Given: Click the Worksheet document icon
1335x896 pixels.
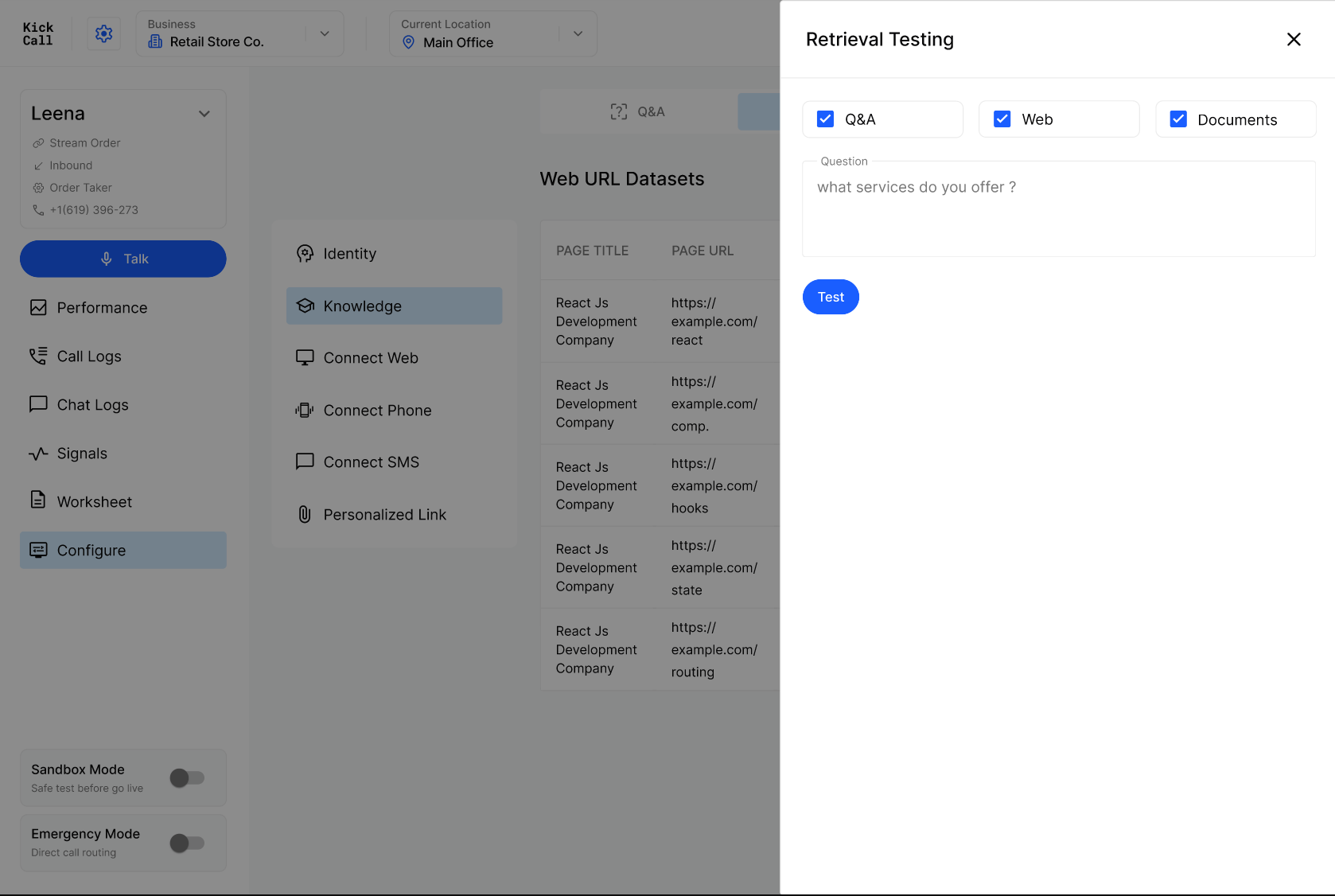Looking at the screenshot, I should pyautogui.click(x=38, y=500).
